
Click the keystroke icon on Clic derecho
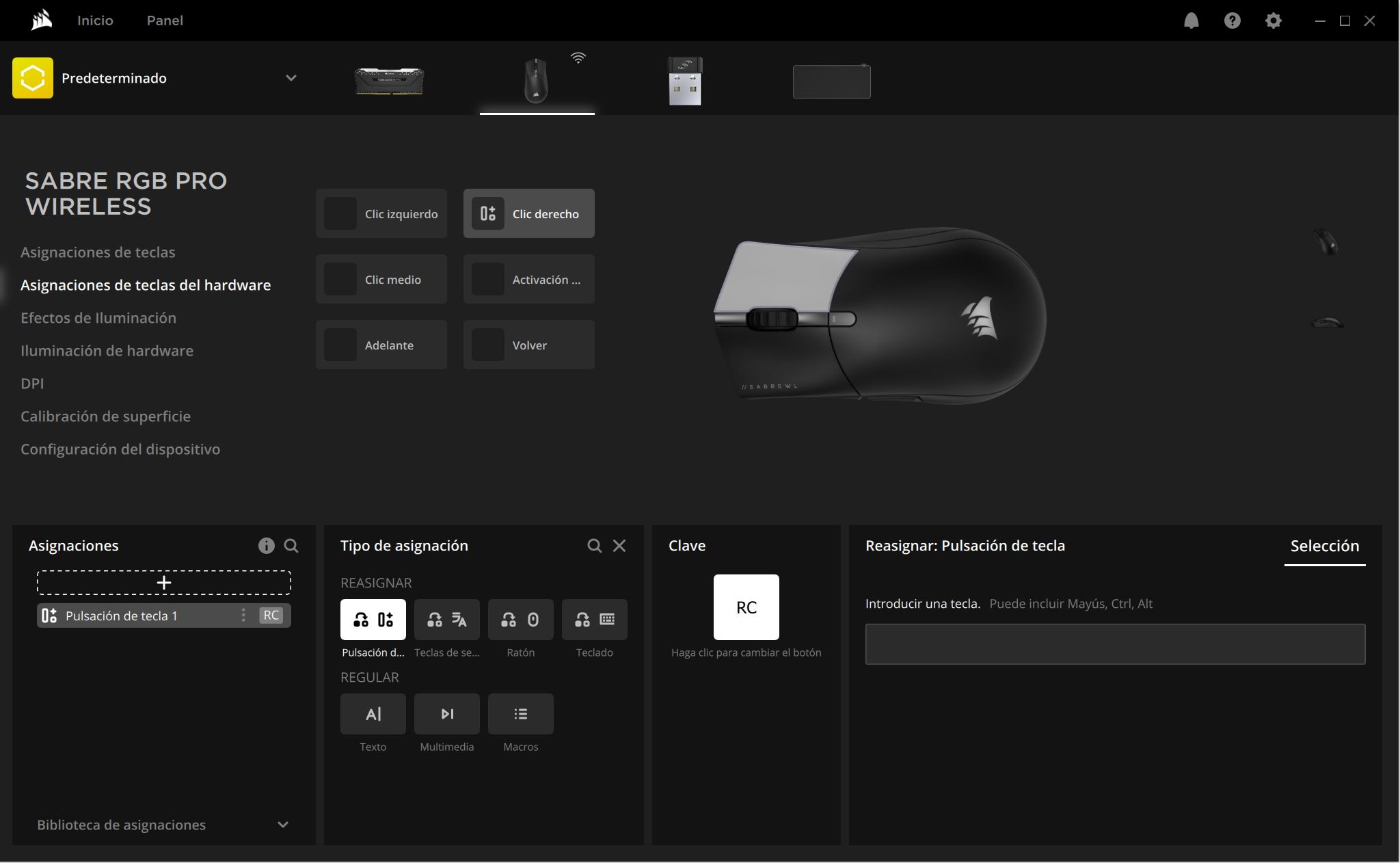[488, 213]
